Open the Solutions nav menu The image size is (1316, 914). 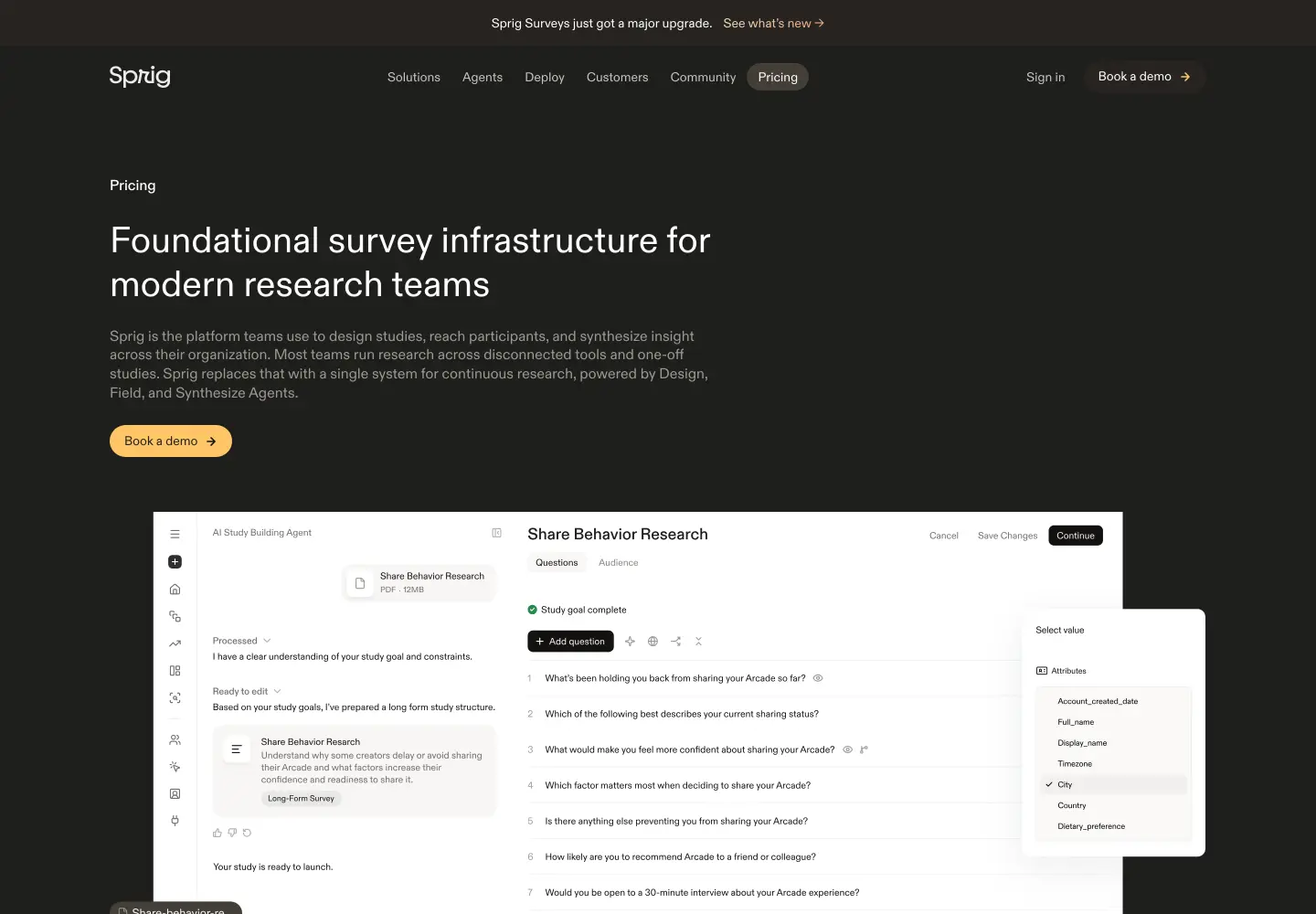(x=414, y=78)
